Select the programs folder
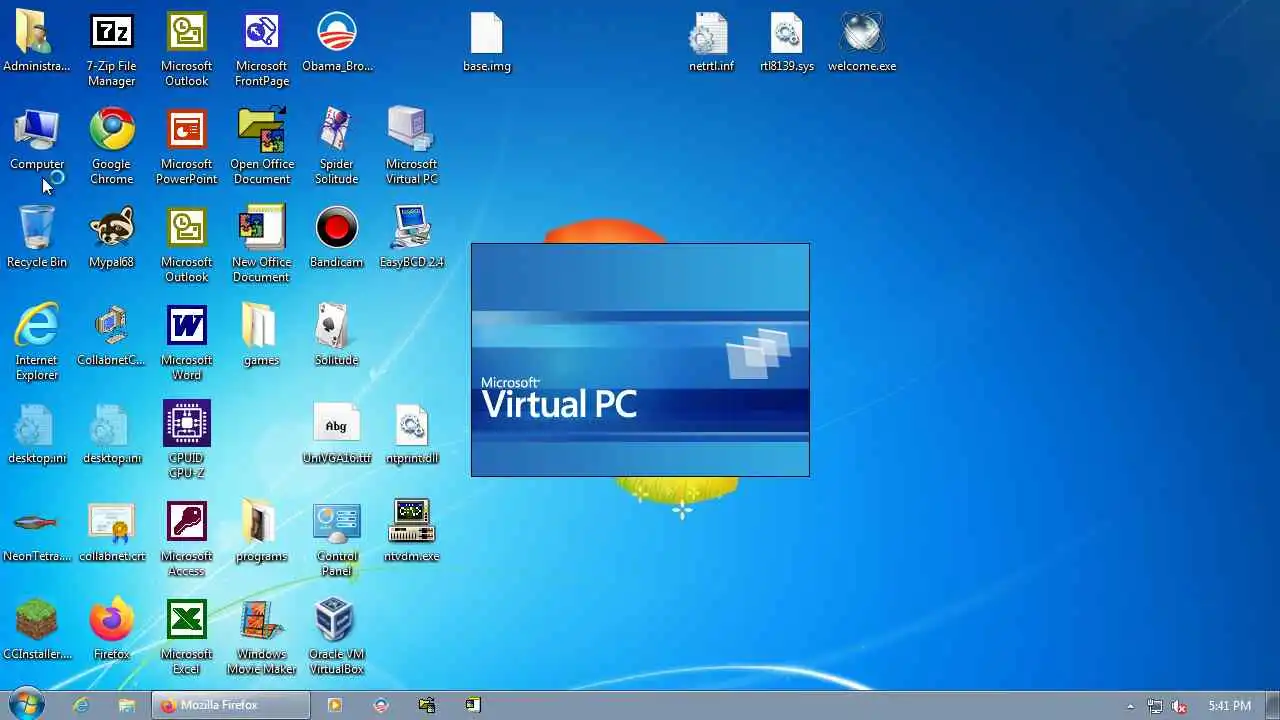Viewport: 1280px width, 720px height. click(261, 532)
